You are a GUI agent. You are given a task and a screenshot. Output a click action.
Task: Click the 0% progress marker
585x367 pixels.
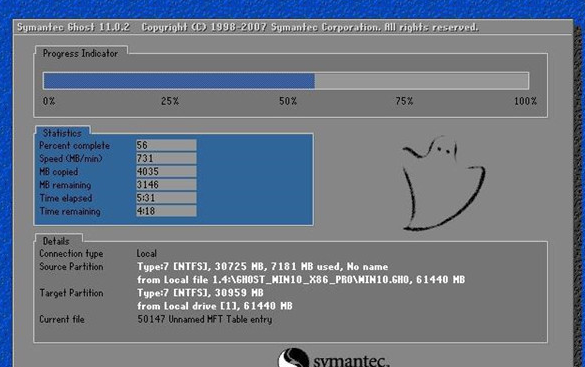coord(49,101)
